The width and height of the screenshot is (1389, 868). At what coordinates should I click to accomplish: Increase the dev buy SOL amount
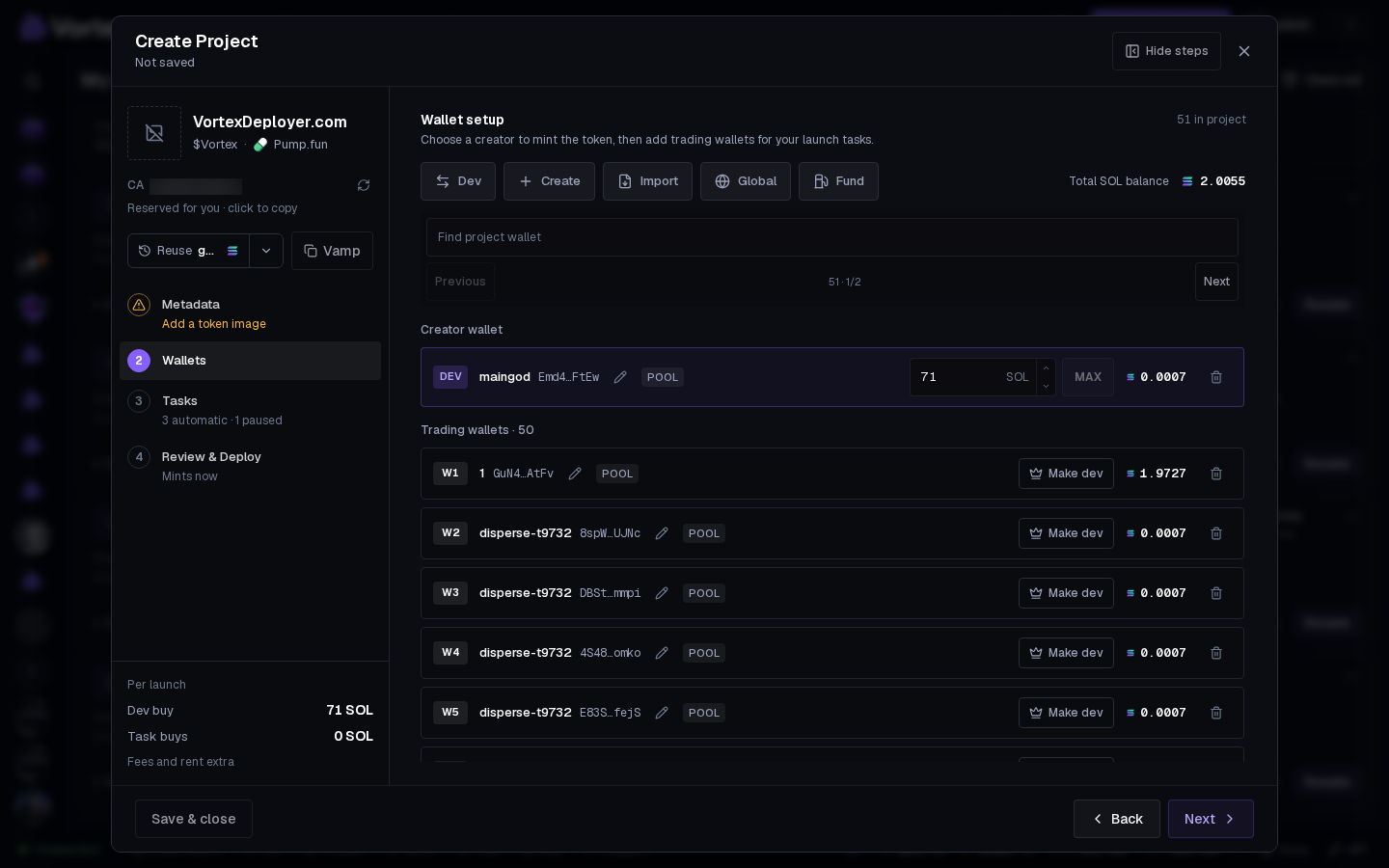(x=1046, y=368)
